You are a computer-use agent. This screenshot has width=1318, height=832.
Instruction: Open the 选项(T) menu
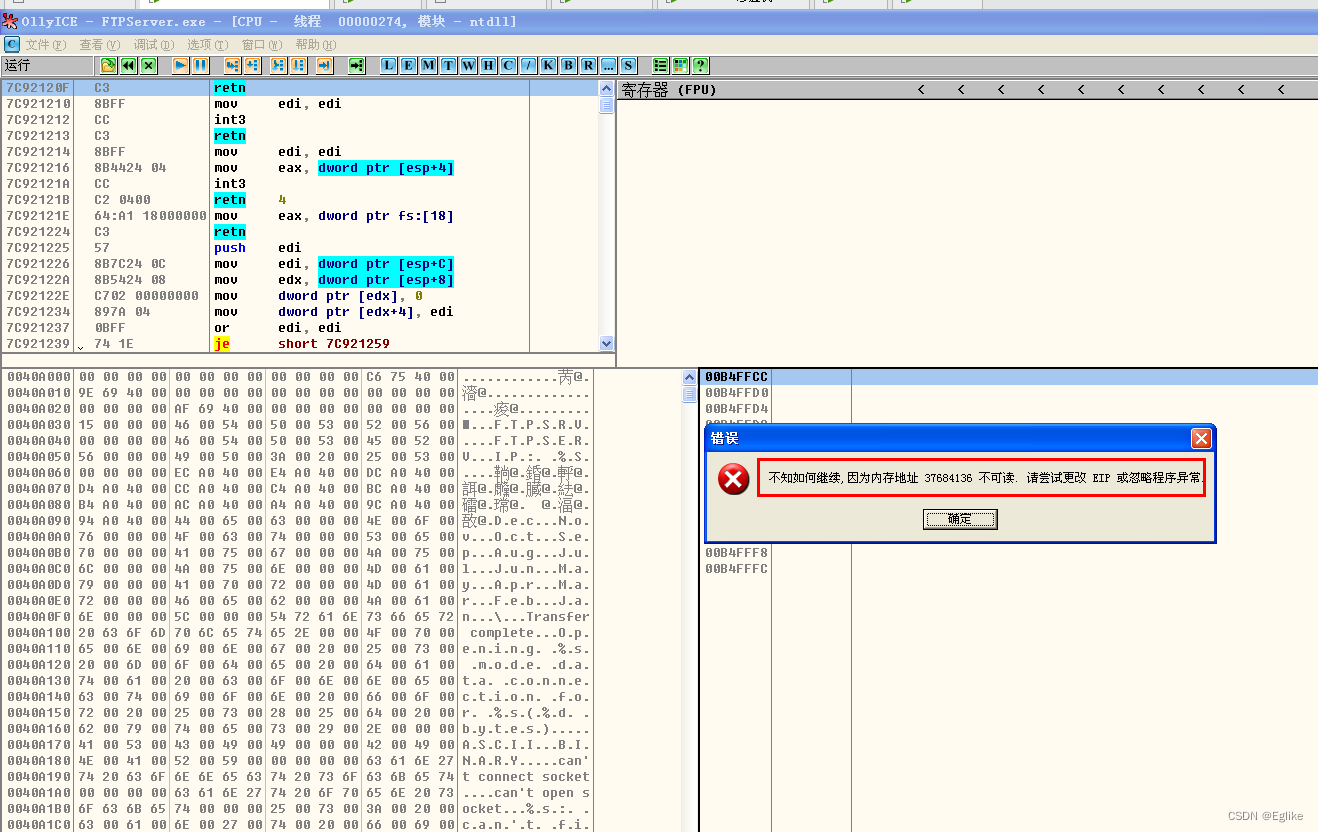[208, 44]
